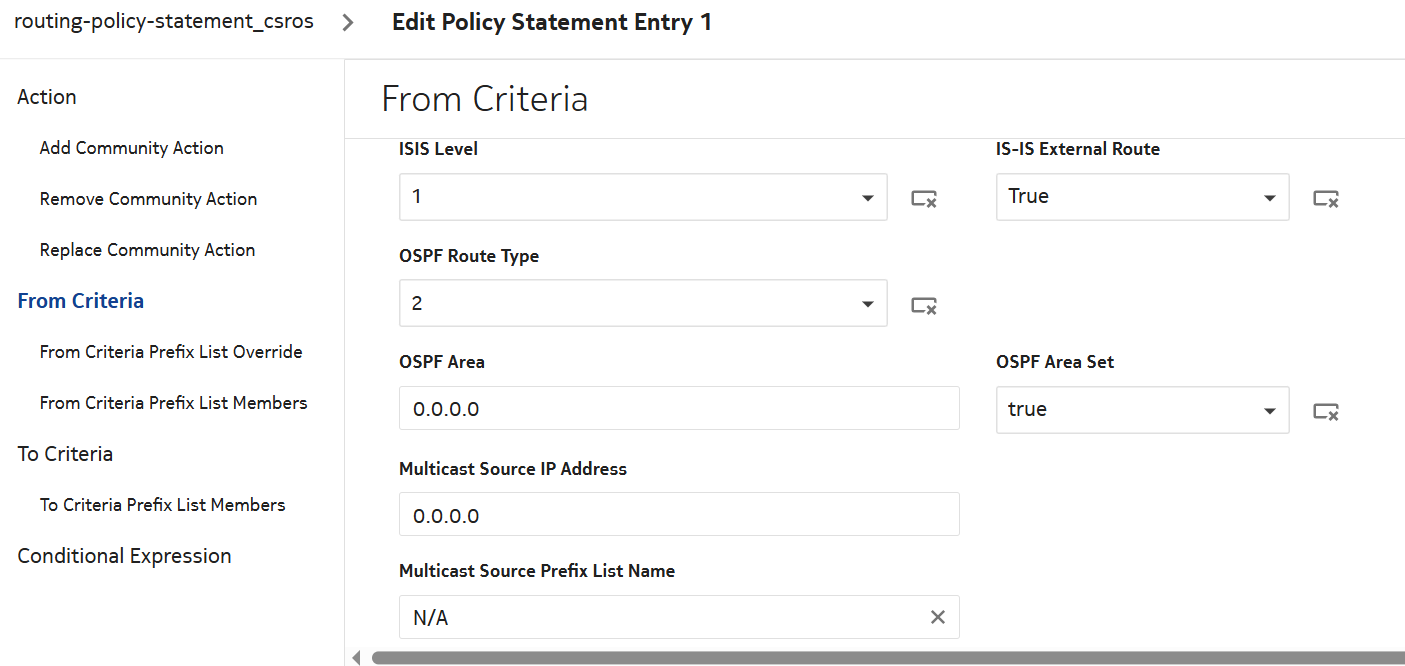Open the OSPF Route Type dropdown
1405x666 pixels.
(867, 304)
